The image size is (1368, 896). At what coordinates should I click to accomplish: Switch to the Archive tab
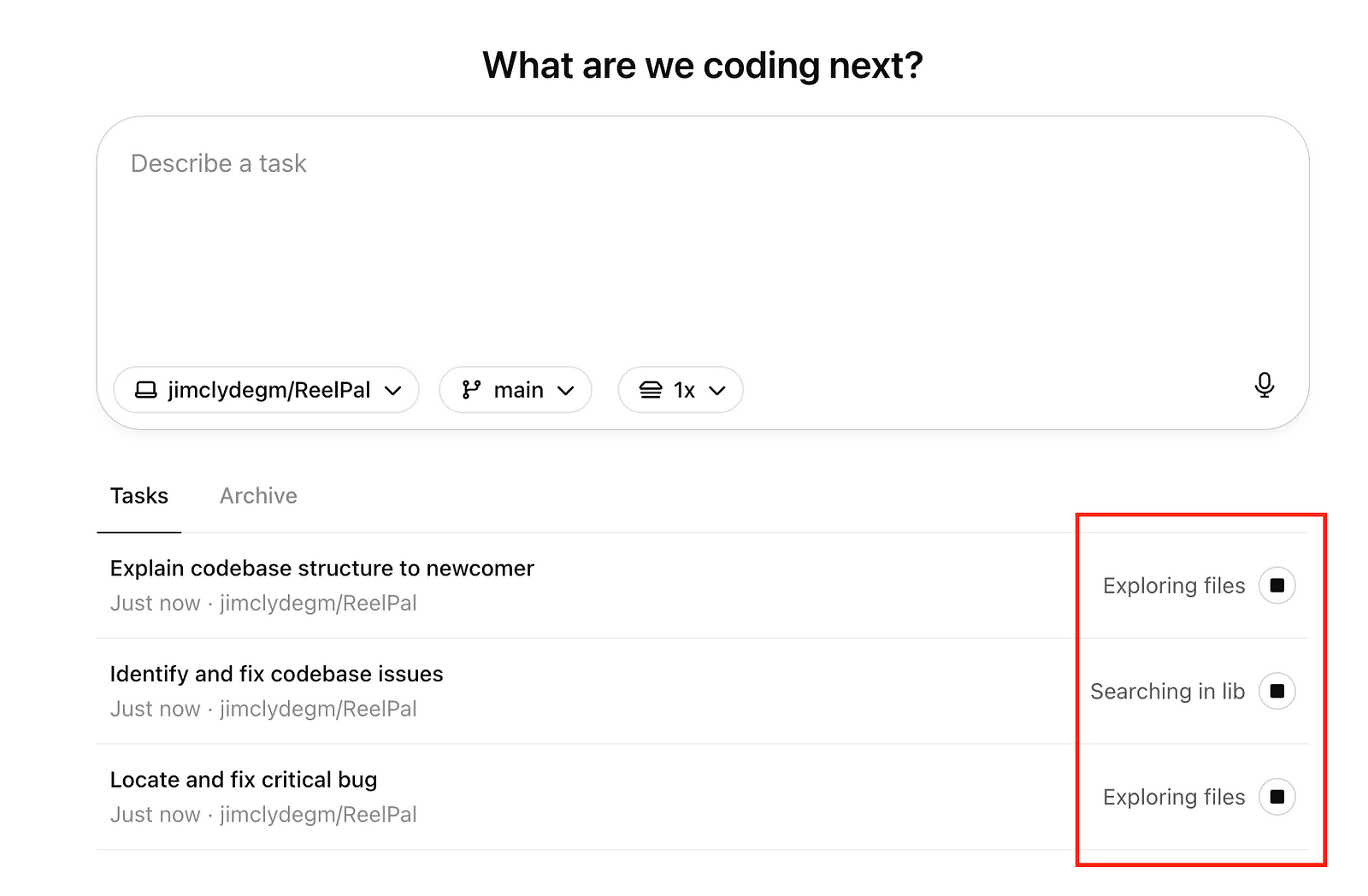pos(258,496)
